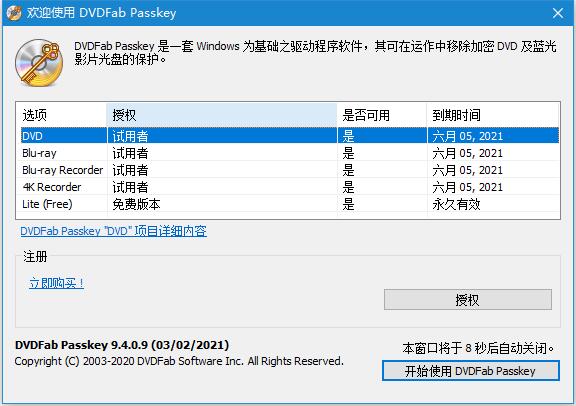Click 是 in the Lite (Free) row
Screen dimensions: 576x406
pyautogui.click(x=348, y=204)
